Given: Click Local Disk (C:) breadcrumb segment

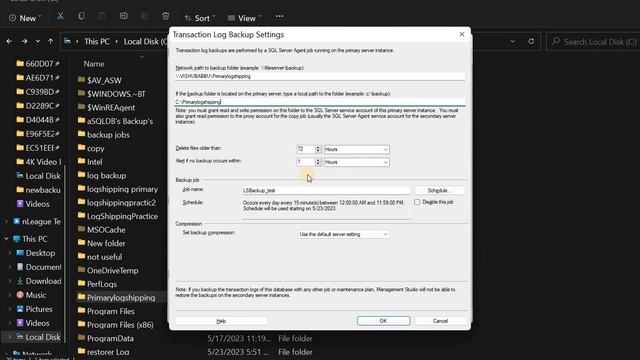Looking at the screenshot, I should tap(145, 42).
